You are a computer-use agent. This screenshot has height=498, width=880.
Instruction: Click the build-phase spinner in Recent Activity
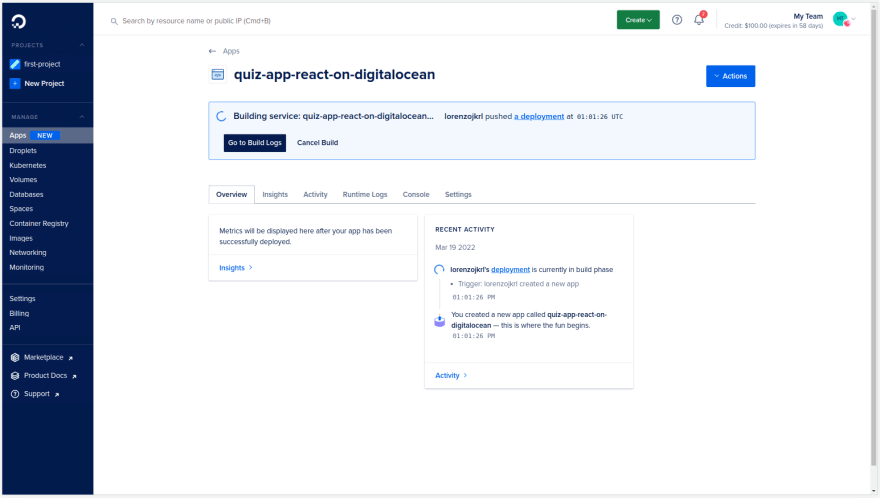pos(439,270)
